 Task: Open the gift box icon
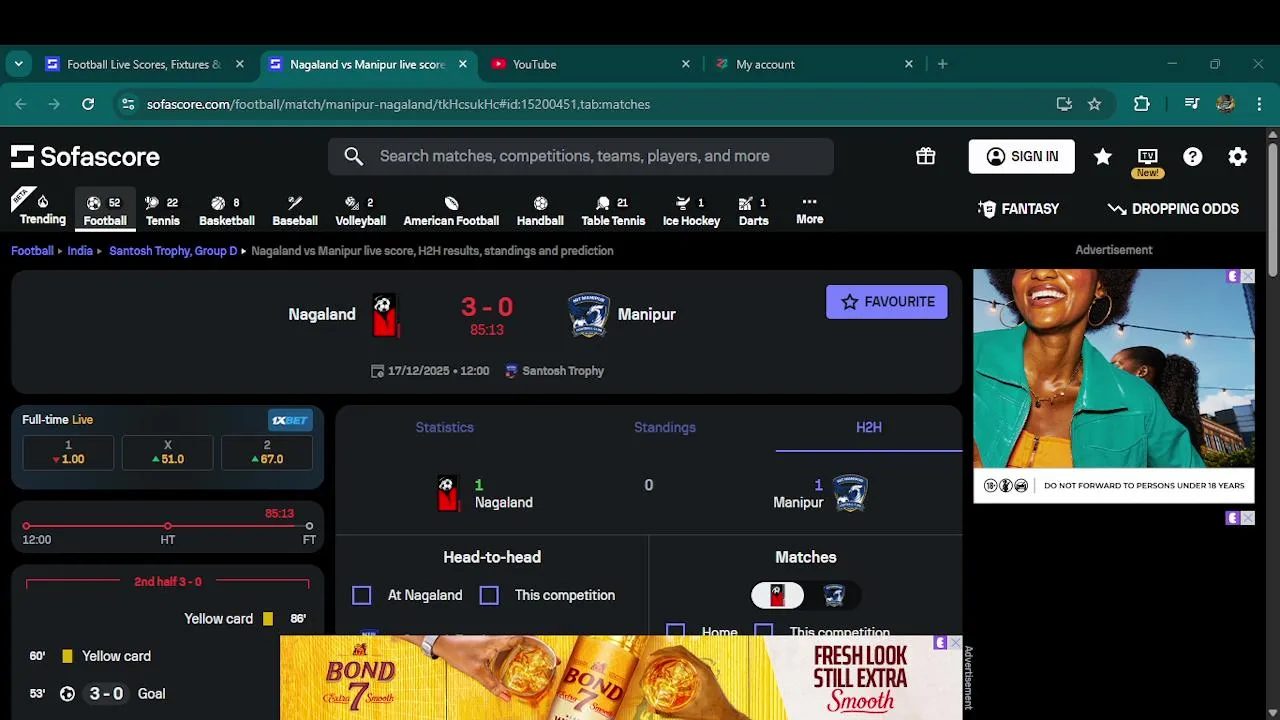tap(926, 156)
